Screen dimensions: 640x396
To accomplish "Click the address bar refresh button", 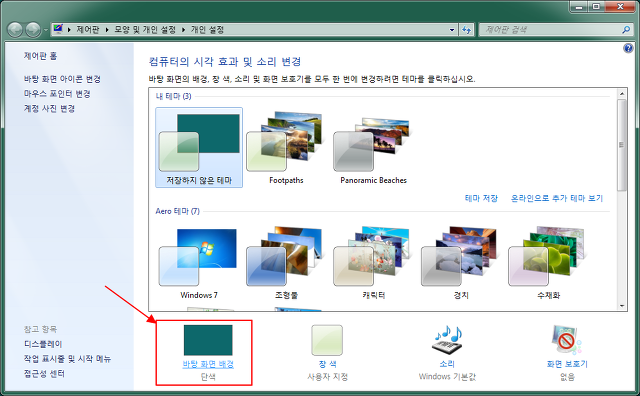I will tap(467, 30).
